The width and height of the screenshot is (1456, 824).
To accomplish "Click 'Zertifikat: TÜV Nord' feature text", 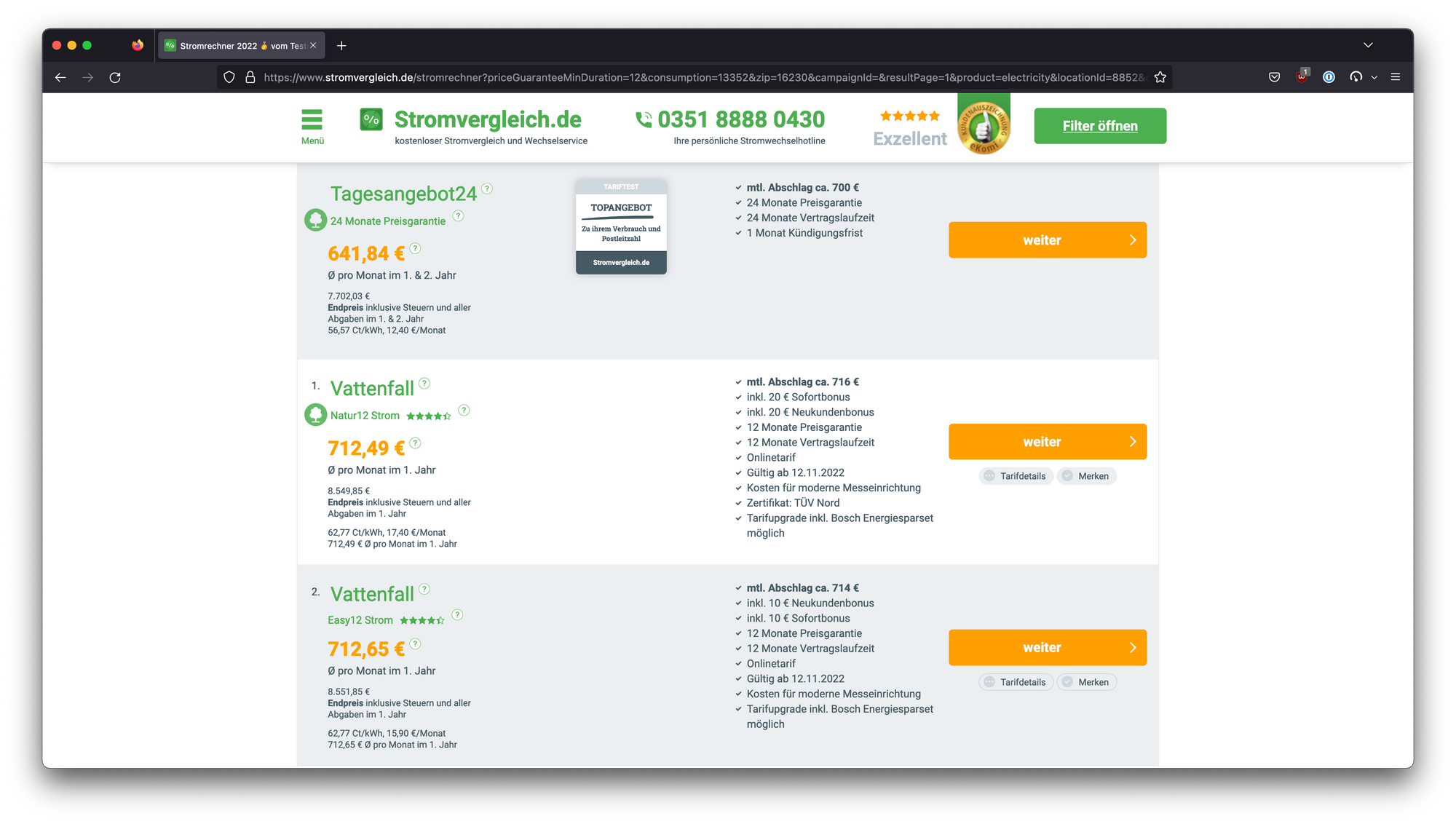I will (x=793, y=503).
